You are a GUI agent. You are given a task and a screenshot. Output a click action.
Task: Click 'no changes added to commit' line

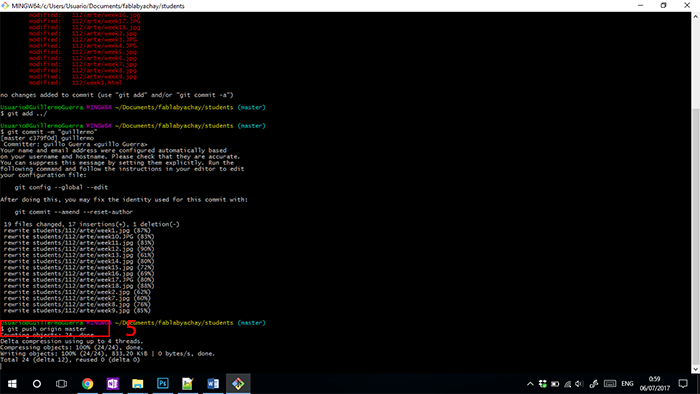117,95
